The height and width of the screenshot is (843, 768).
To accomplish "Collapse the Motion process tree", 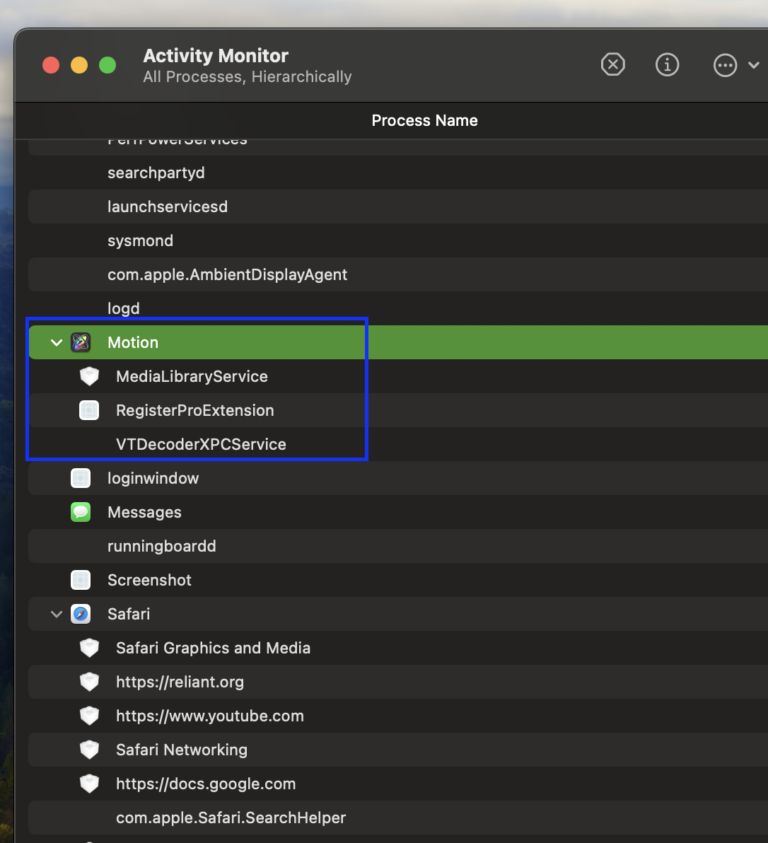I will (x=56, y=342).
